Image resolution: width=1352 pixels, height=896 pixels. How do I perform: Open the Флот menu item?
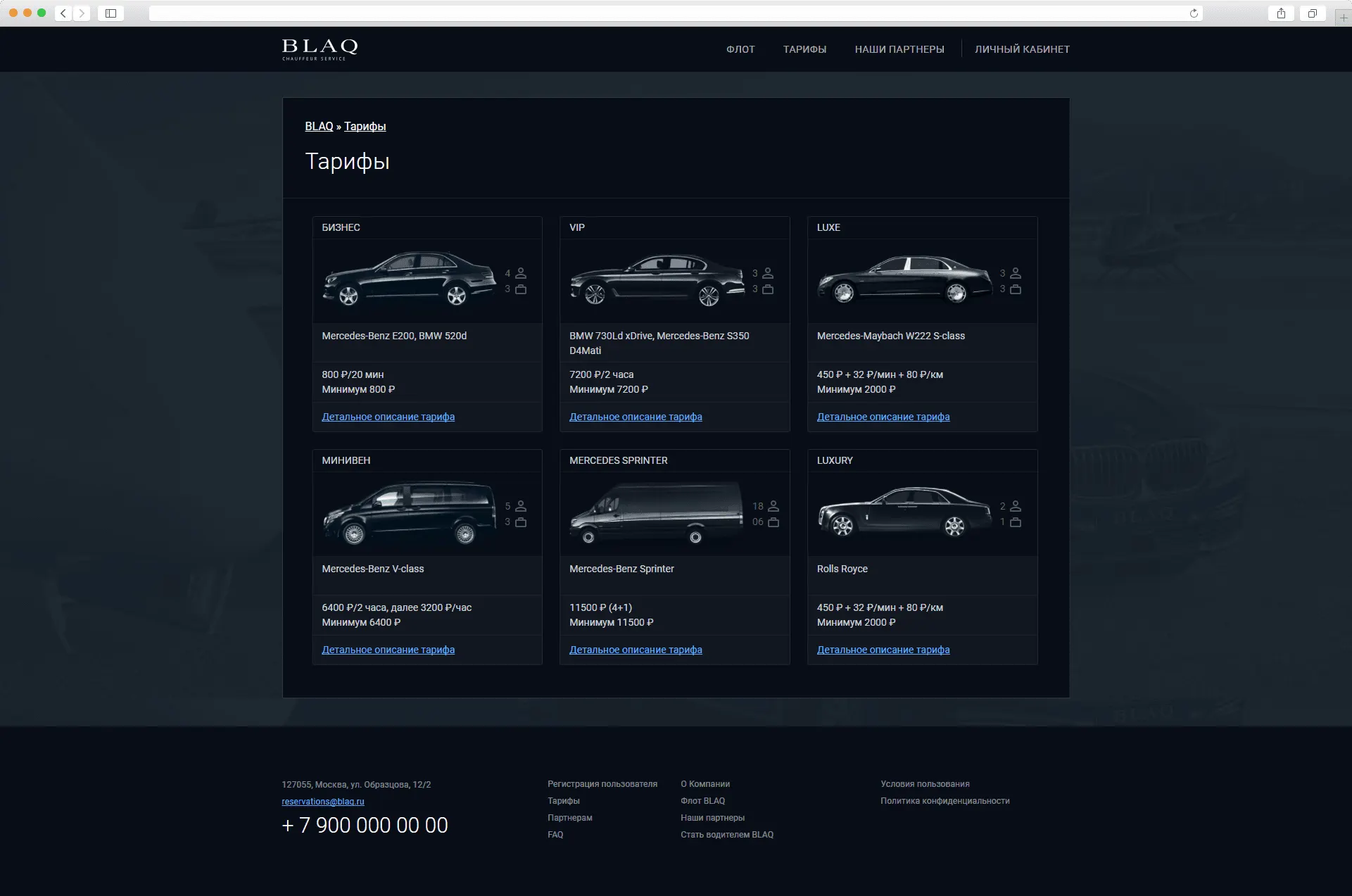click(740, 49)
